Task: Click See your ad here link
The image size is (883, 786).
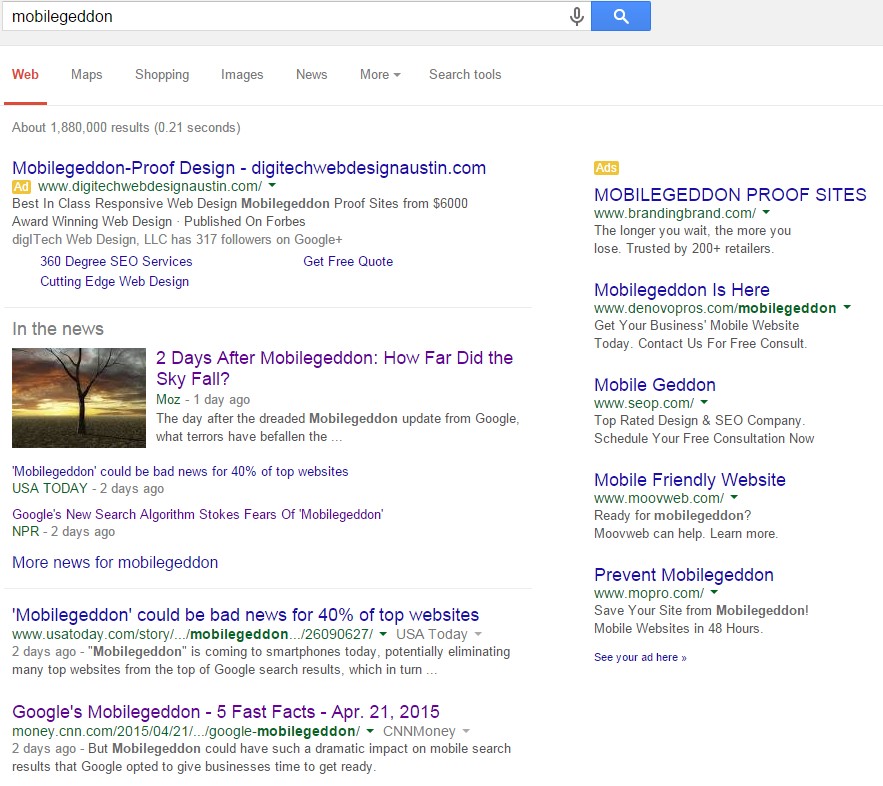Action: point(640,657)
